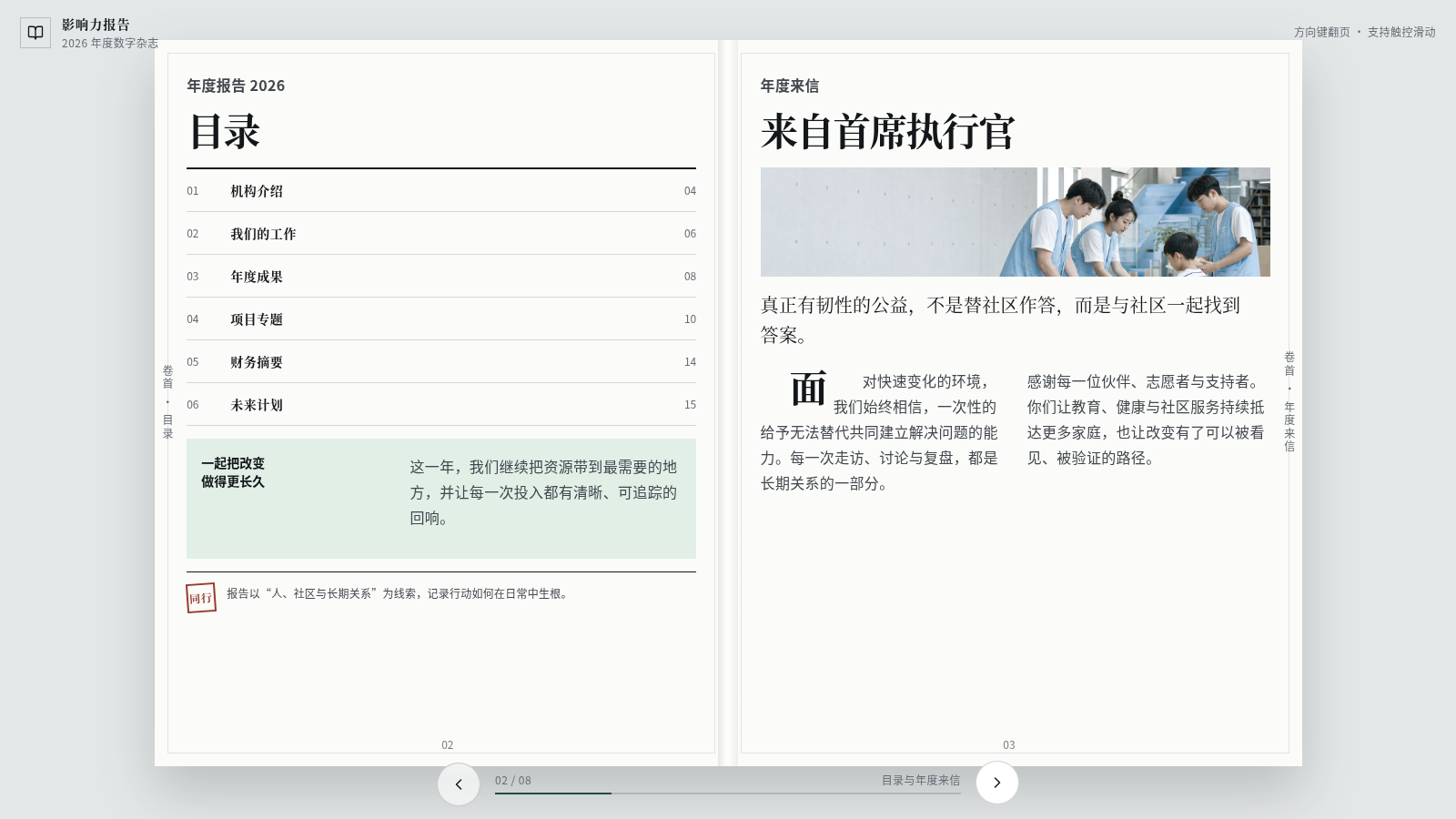The image size is (1456, 819).
Task: Click the 目录与年度来信 section label
Action: click(x=921, y=781)
